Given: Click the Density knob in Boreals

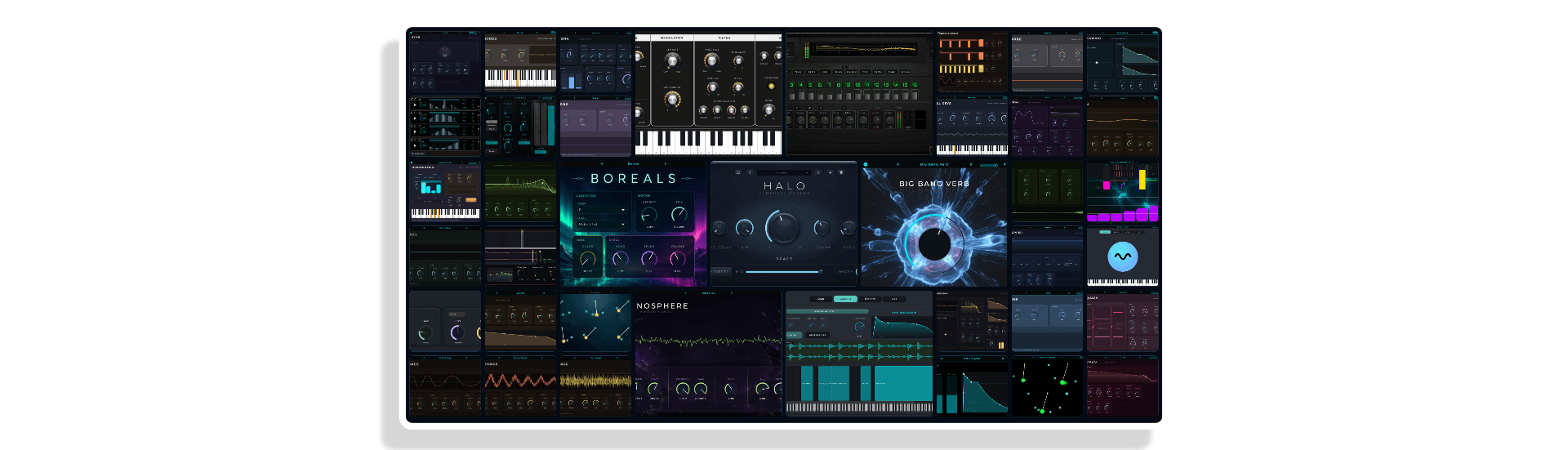Looking at the screenshot, I should [x=649, y=215].
